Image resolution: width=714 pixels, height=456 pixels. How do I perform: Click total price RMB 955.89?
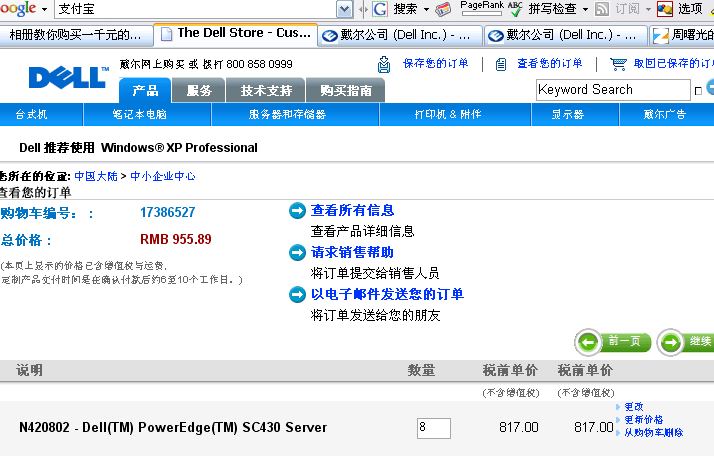176,239
